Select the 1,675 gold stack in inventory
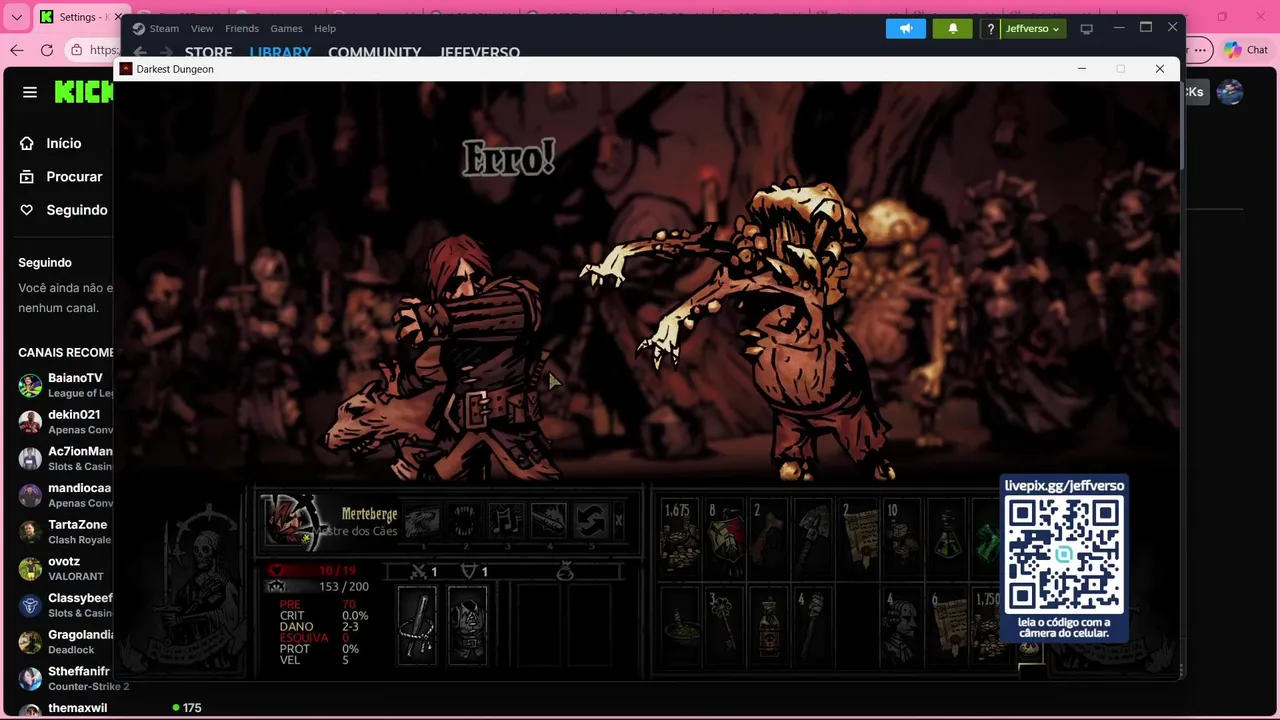1280x720 pixels. coord(679,536)
